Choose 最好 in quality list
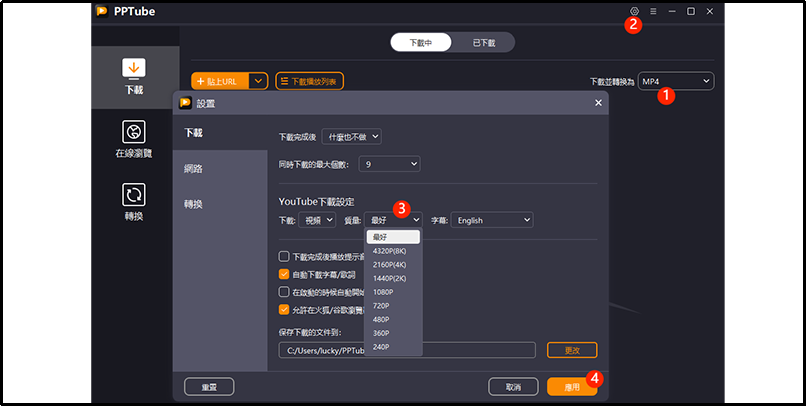This screenshot has height=406, width=806. pyautogui.click(x=393, y=237)
